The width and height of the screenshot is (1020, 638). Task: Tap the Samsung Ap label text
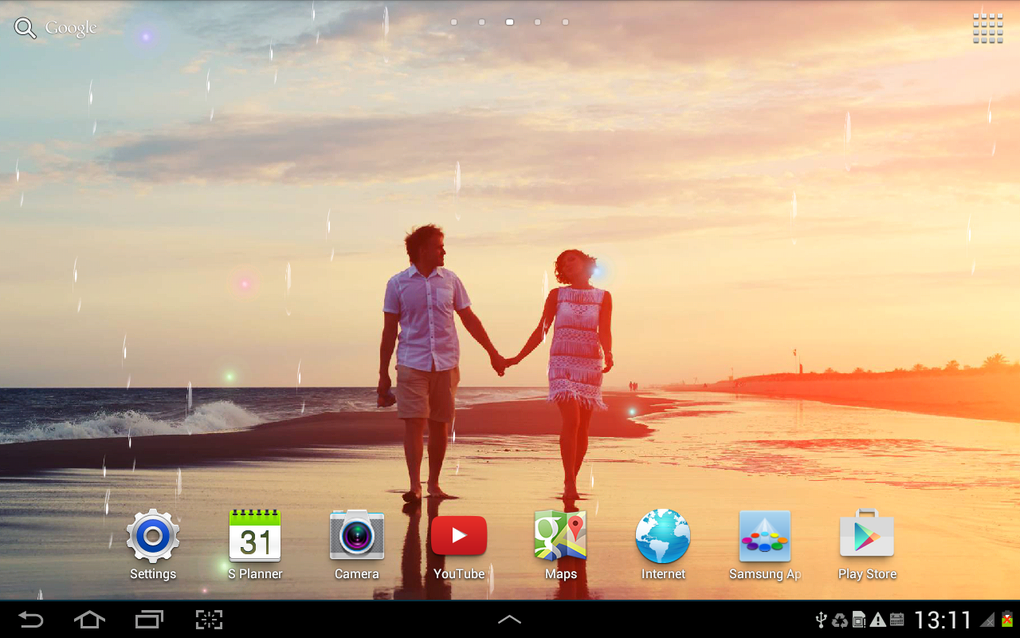coord(765,574)
